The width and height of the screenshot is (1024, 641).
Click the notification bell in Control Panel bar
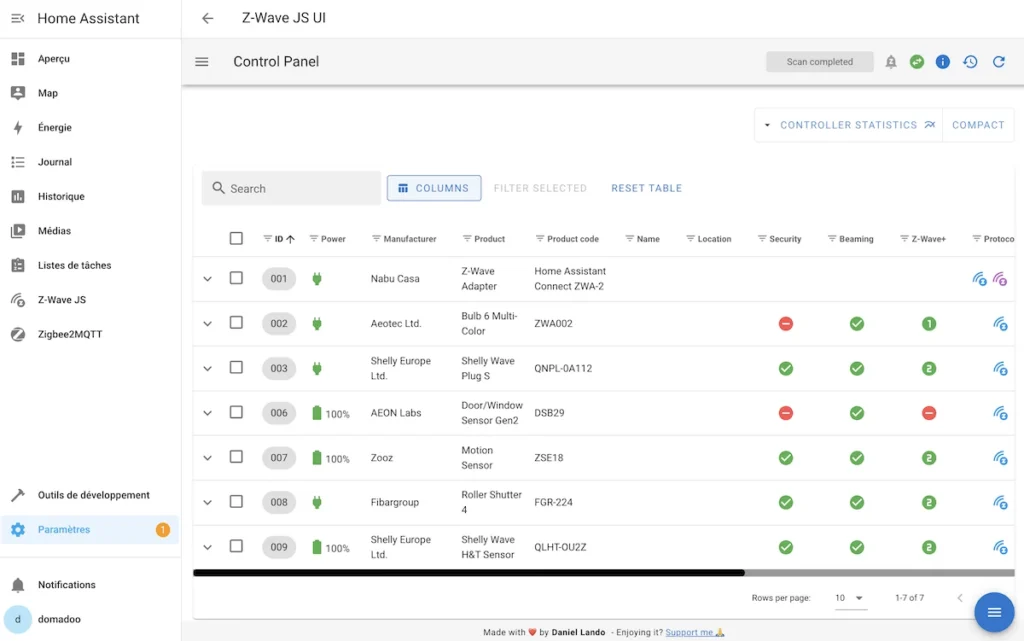point(891,62)
